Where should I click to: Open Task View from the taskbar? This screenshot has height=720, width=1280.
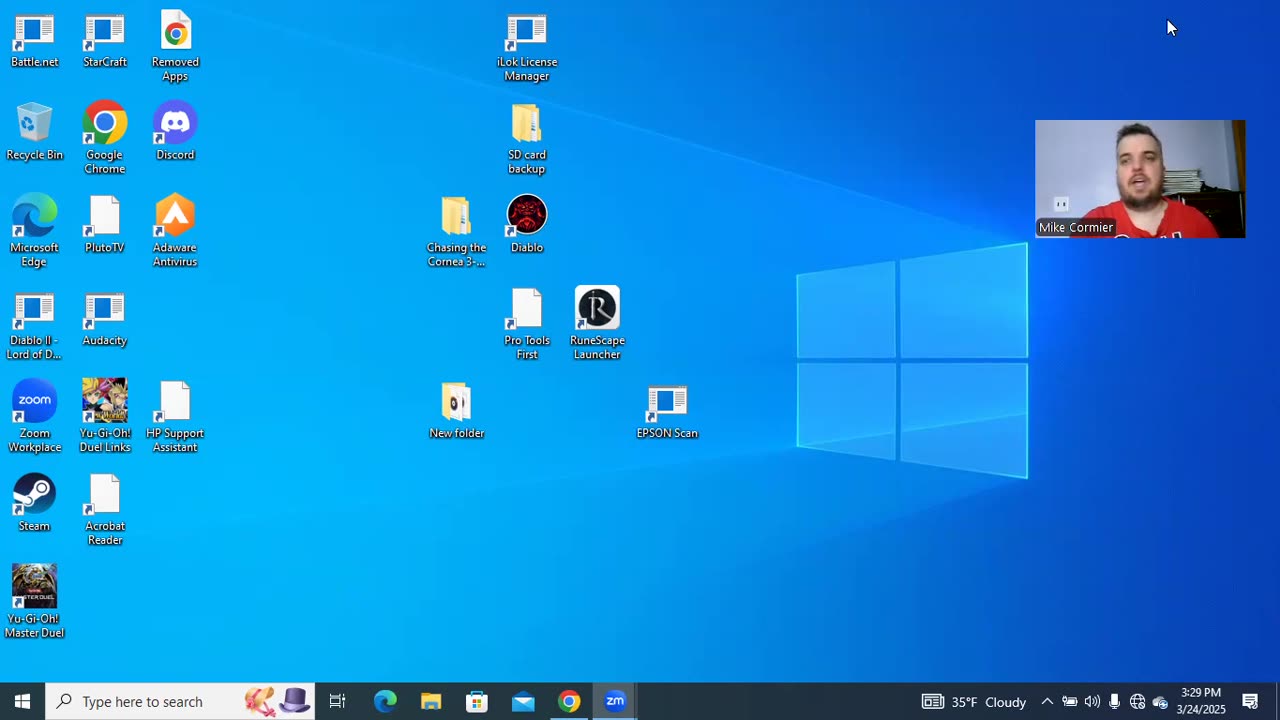tap(338, 701)
